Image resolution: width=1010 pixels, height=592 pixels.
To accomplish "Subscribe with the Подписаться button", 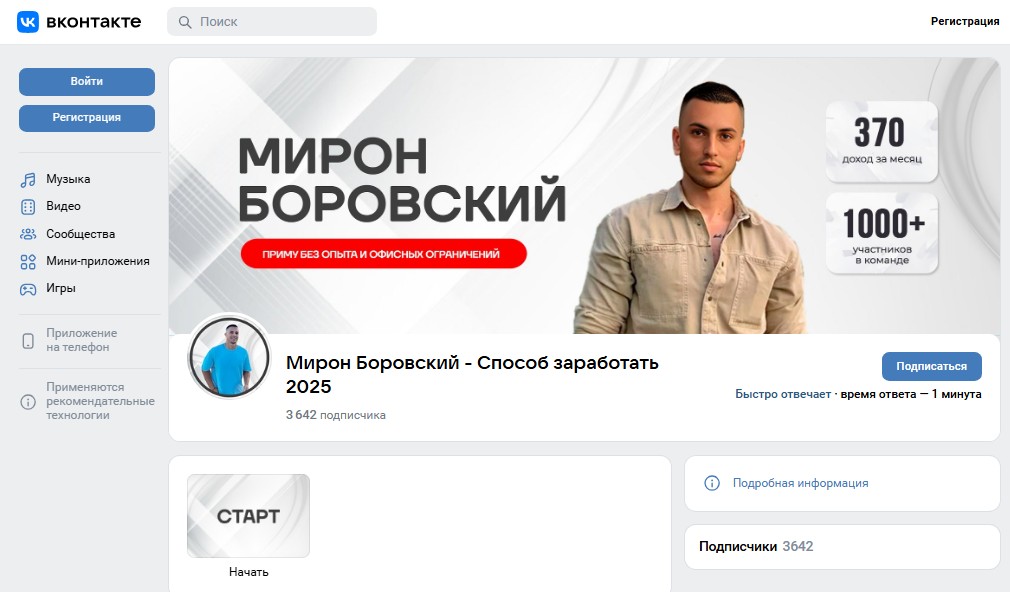I will 931,367.
